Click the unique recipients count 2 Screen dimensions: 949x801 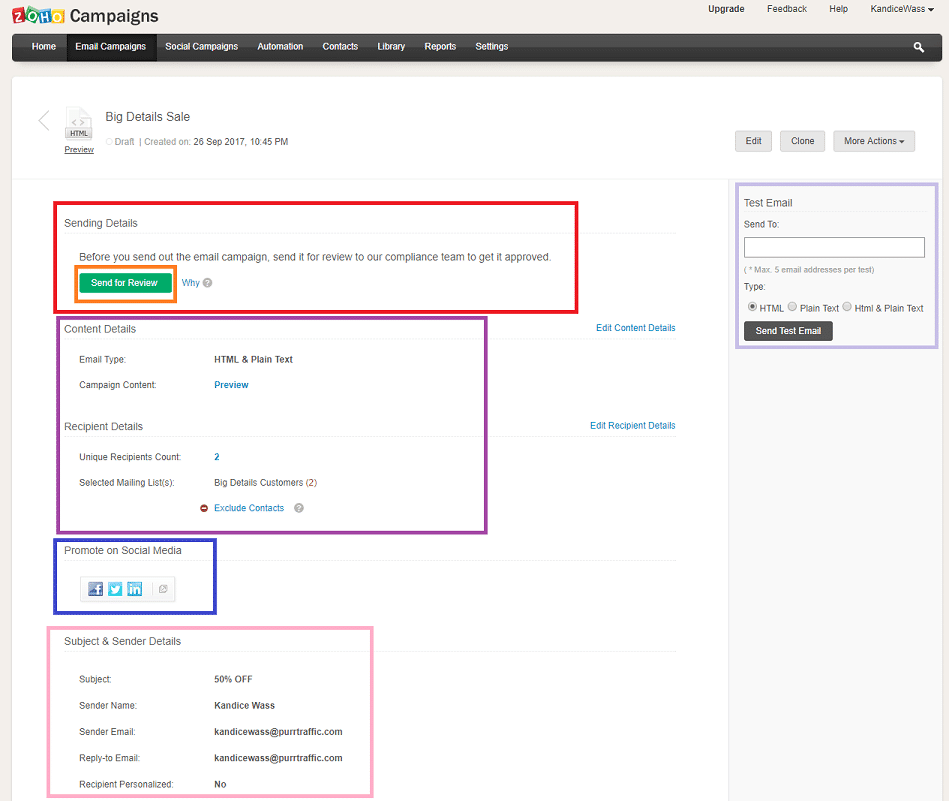pos(217,457)
